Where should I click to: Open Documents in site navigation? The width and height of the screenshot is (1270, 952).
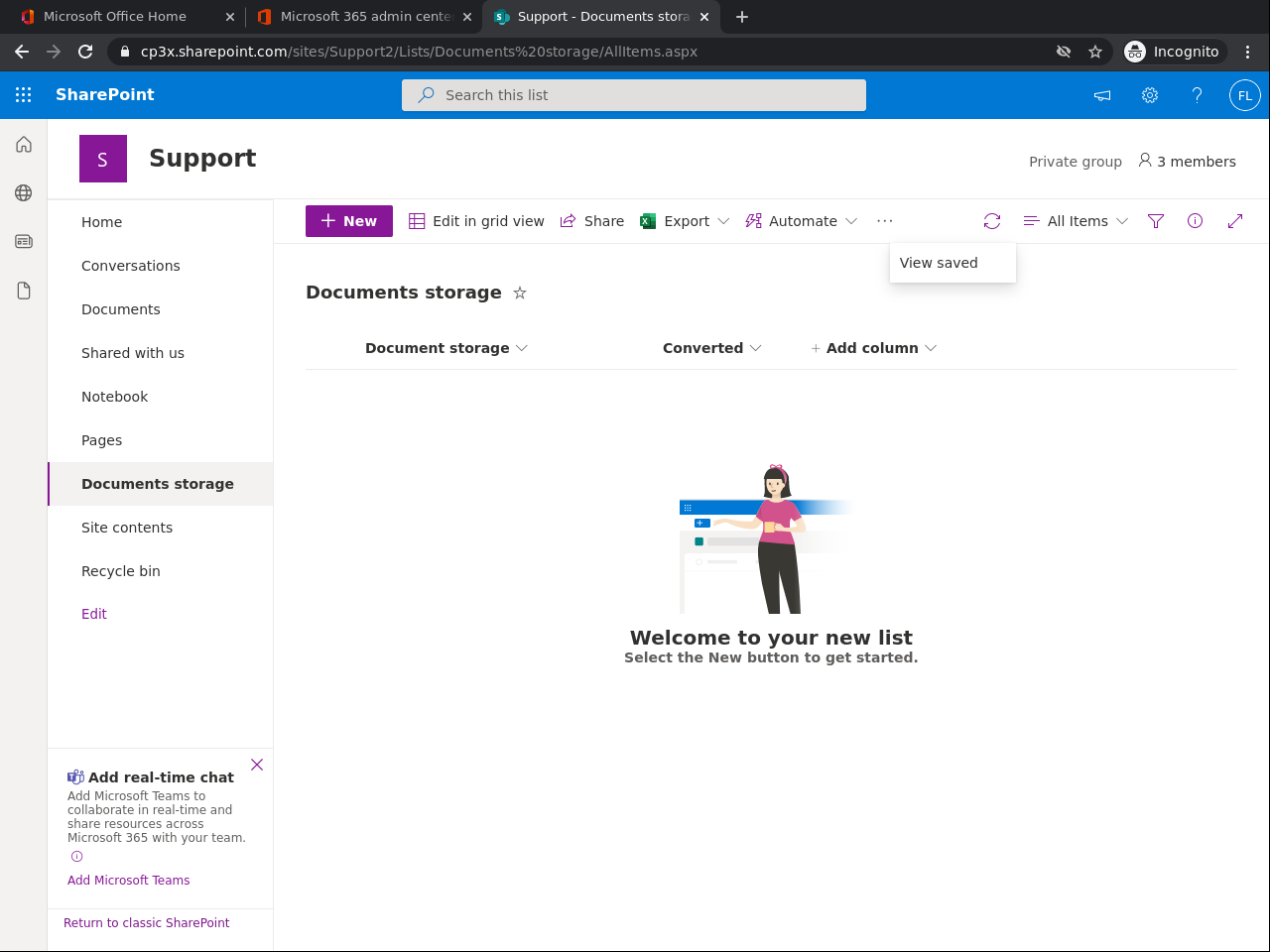pyautogui.click(x=121, y=309)
